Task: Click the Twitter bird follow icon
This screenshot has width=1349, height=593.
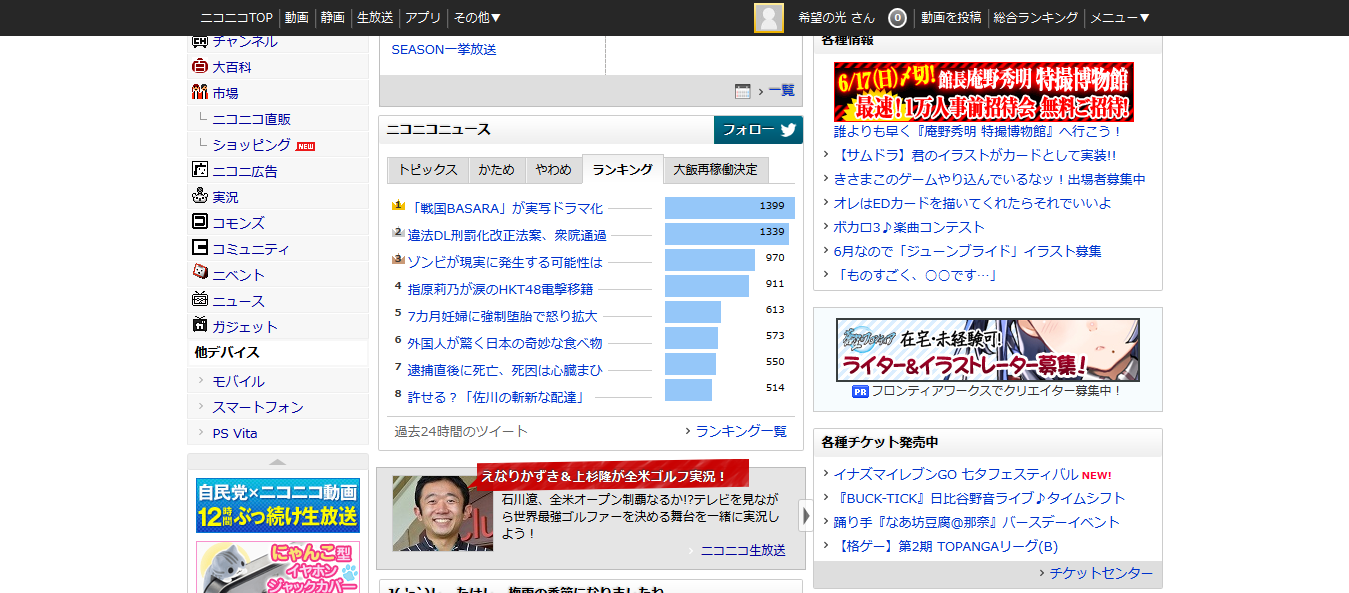Action: point(788,130)
